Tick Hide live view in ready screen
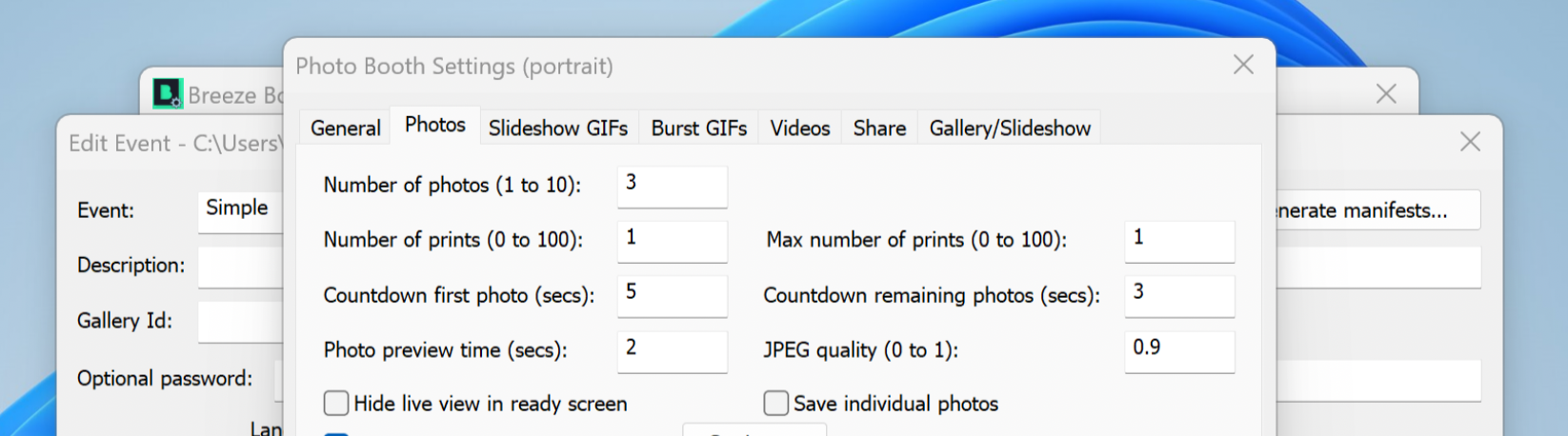The width and height of the screenshot is (1568, 436). click(x=336, y=404)
